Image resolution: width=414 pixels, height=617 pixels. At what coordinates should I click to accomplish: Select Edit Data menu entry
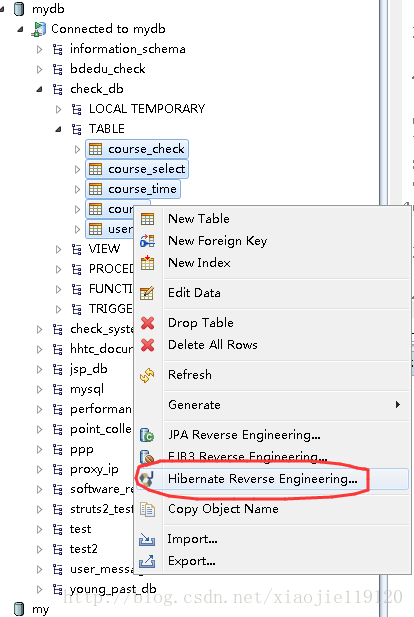click(272, 293)
